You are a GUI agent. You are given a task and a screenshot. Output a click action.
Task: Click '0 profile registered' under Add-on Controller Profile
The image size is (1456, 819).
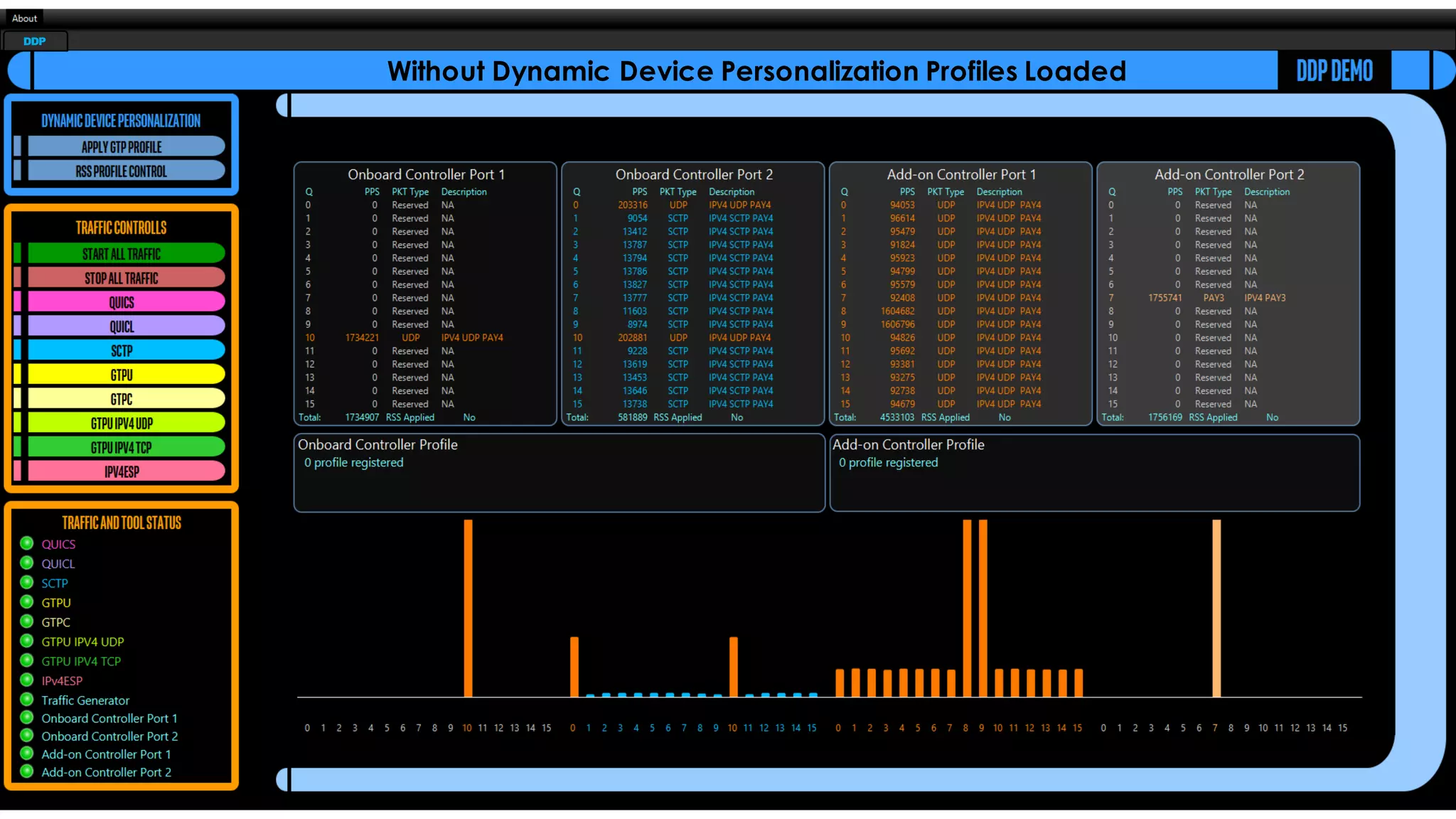coord(889,462)
